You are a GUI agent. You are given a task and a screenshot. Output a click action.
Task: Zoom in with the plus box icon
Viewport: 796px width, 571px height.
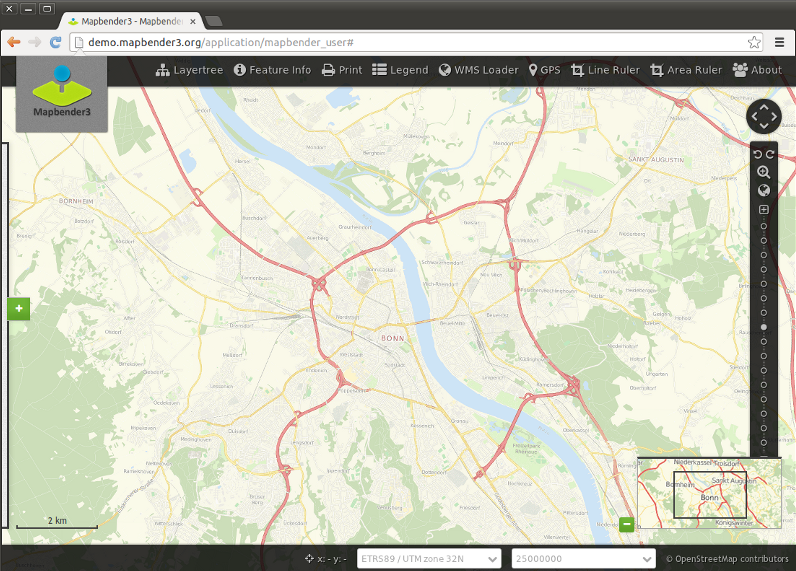tap(764, 209)
